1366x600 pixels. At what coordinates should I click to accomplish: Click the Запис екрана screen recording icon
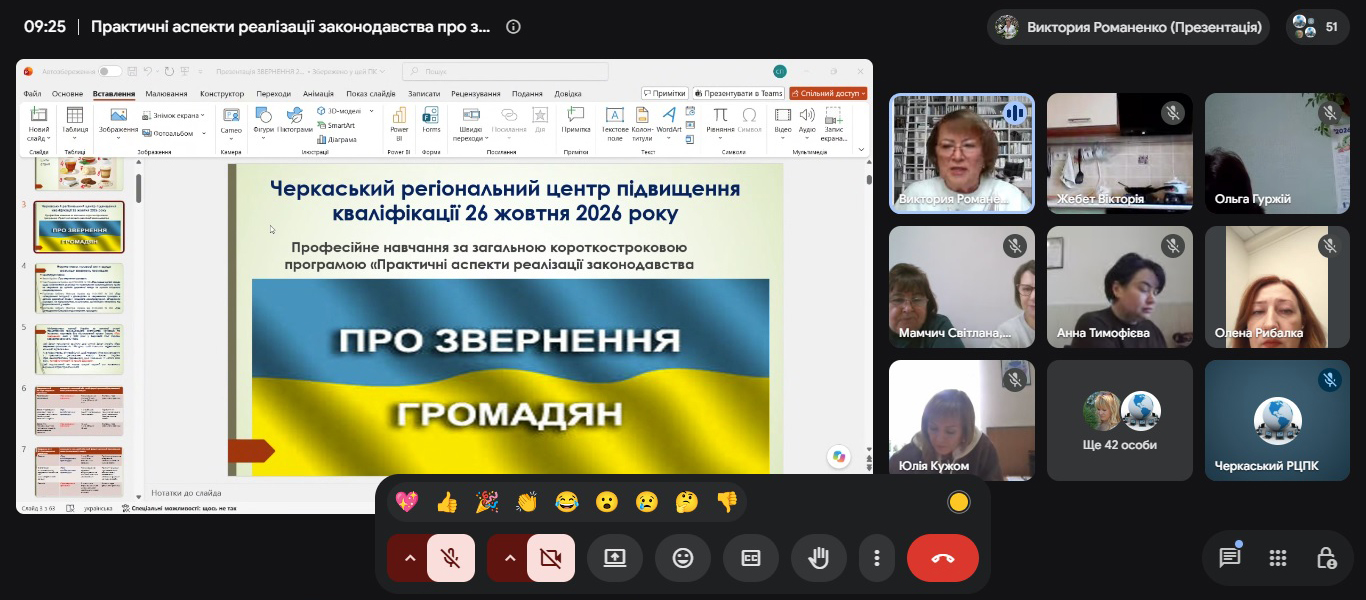pos(833,123)
